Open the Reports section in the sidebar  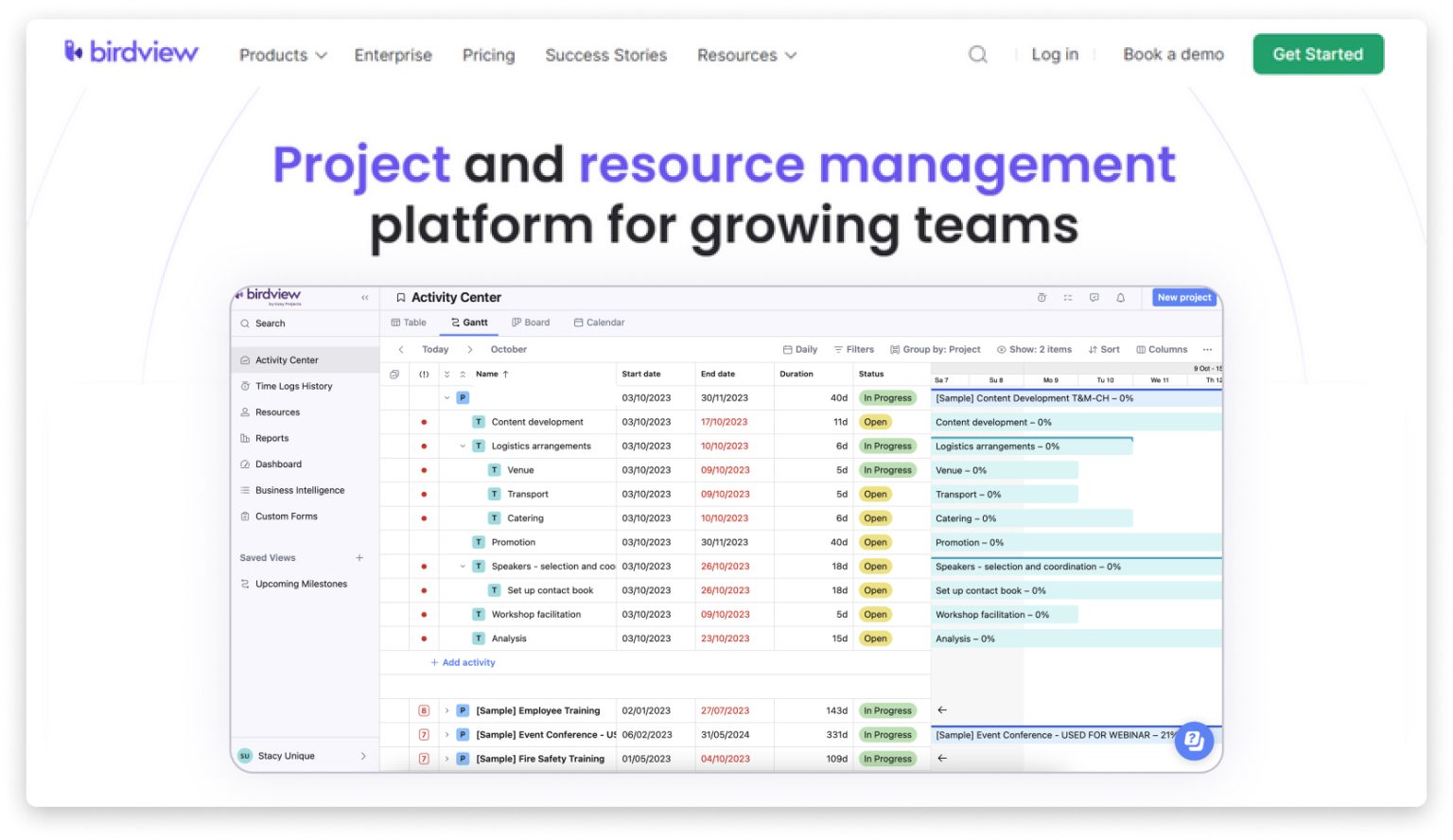[271, 438]
